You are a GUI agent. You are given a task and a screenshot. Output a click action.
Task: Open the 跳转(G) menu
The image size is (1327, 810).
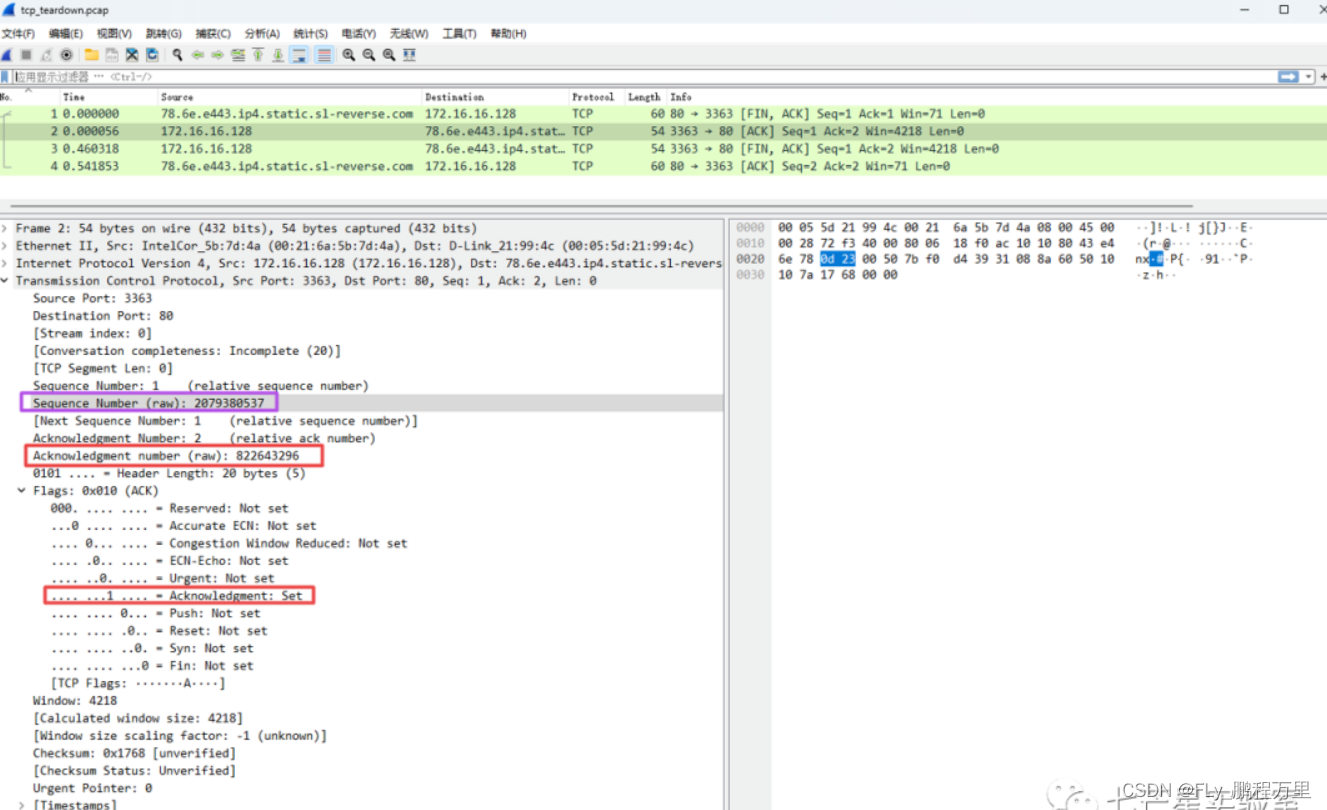tap(163, 34)
